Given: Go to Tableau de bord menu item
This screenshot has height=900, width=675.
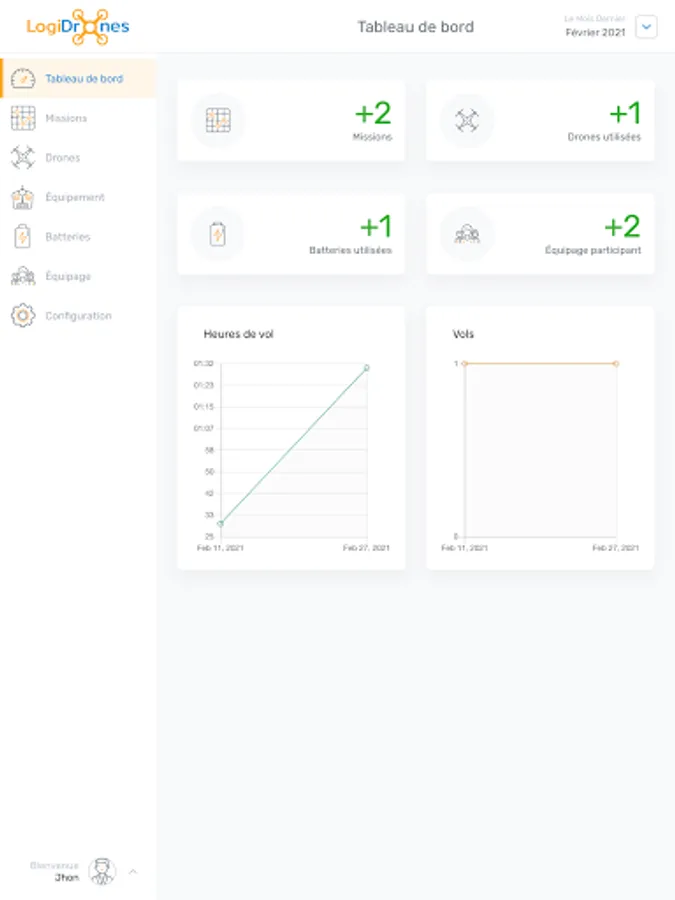Looking at the screenshot, I should point(78,79).
